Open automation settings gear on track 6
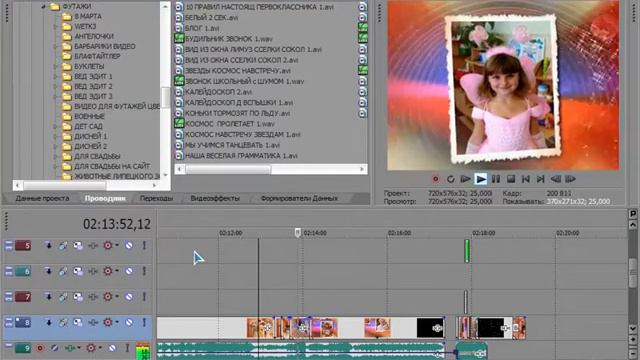Screen dimensions: 640x360 click(x=107, y=271)
